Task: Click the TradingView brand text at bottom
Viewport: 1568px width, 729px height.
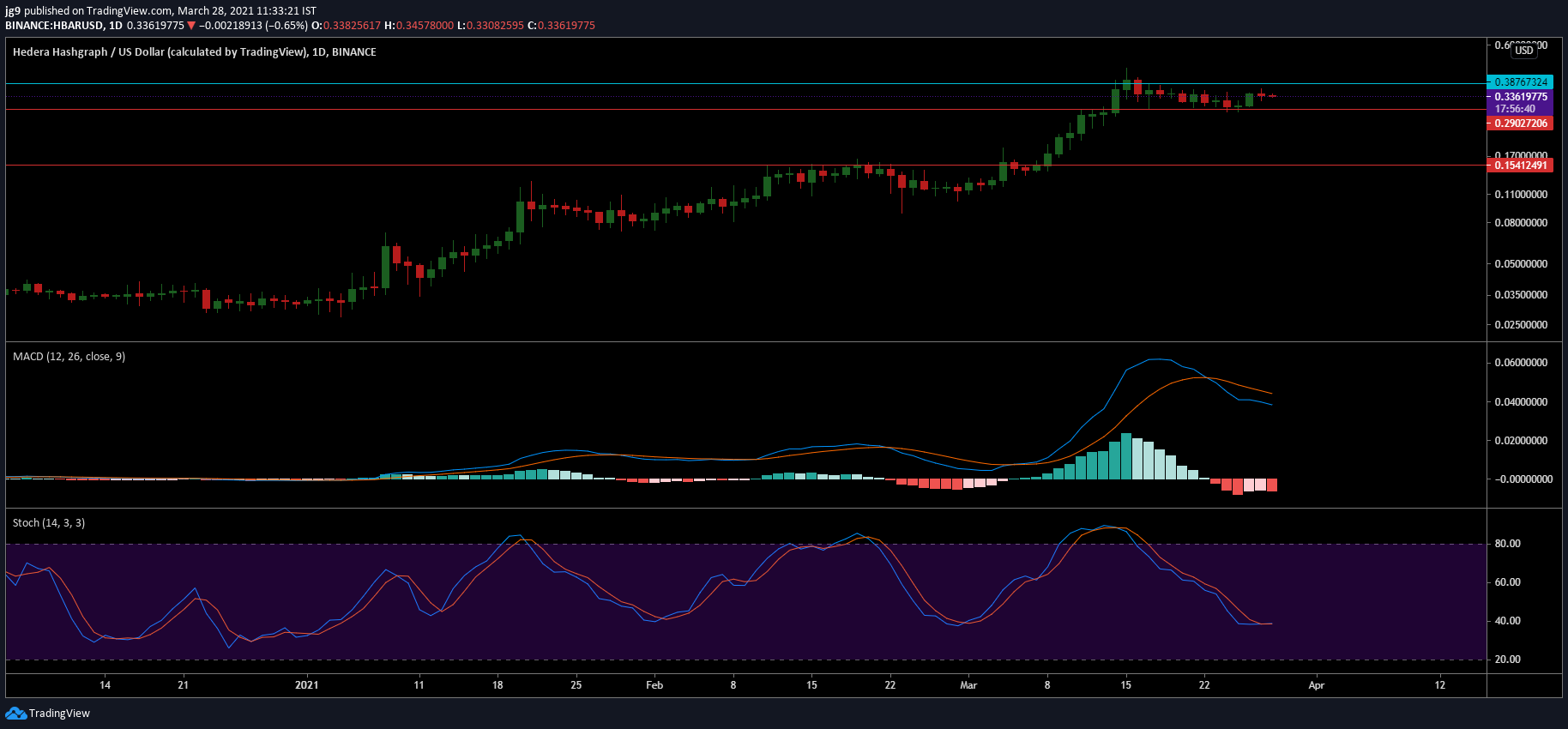Action: (x=59, y=714)
